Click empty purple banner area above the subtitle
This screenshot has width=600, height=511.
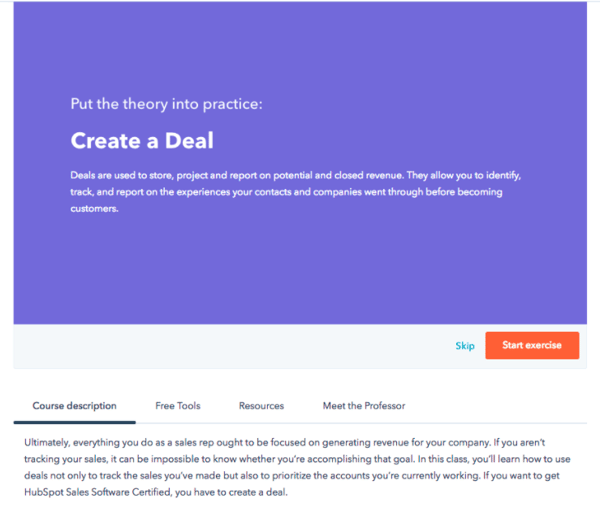300,50
